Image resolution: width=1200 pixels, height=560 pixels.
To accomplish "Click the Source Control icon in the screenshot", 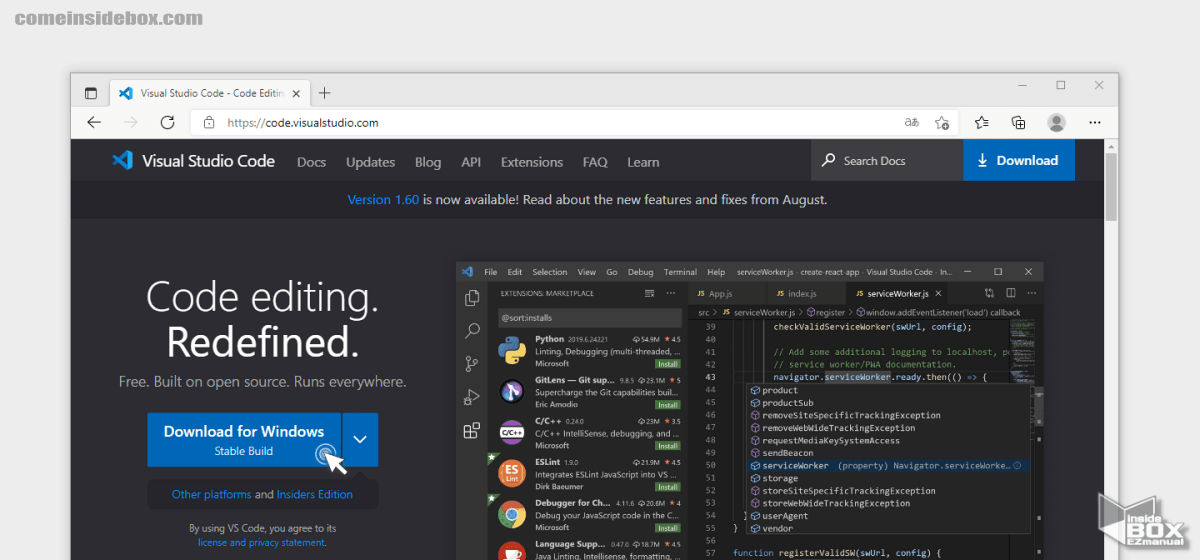I will [x=472, y=364].
